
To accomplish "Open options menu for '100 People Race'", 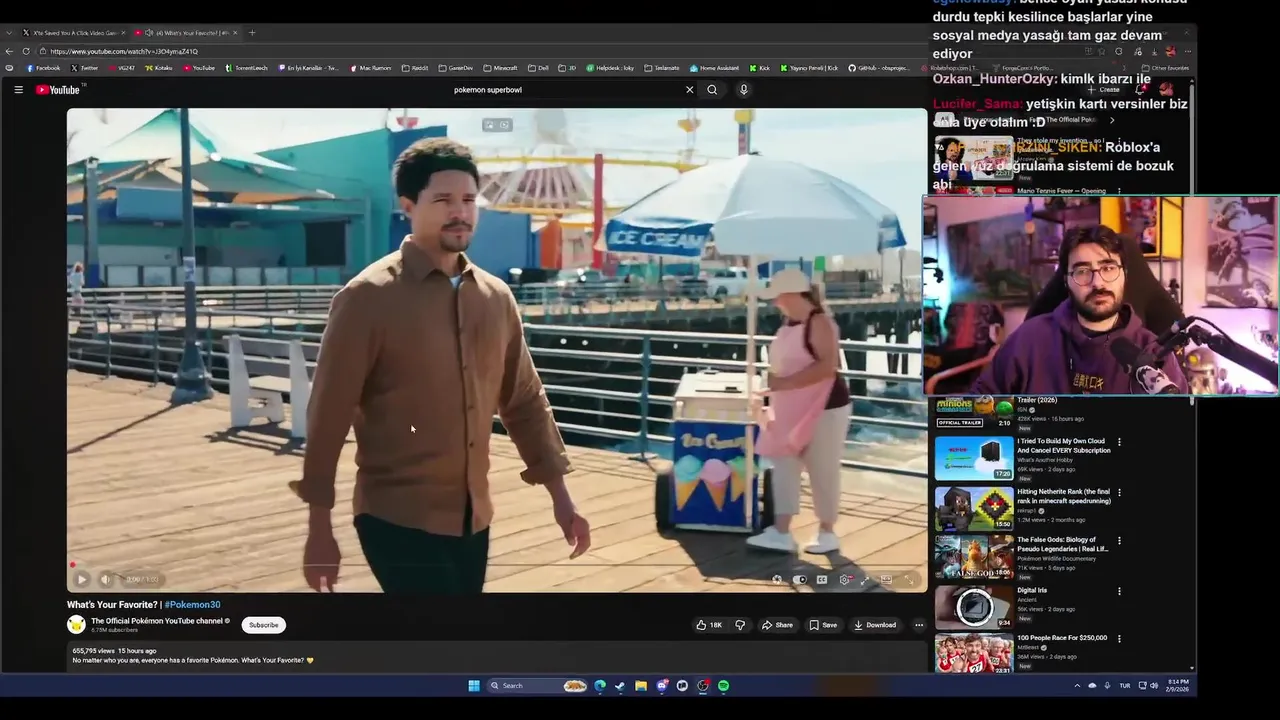I will tap(1119, 639).
